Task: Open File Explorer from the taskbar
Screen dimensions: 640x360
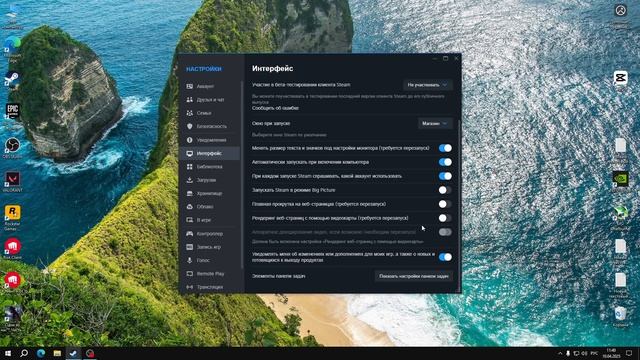Action: (57, 353)
